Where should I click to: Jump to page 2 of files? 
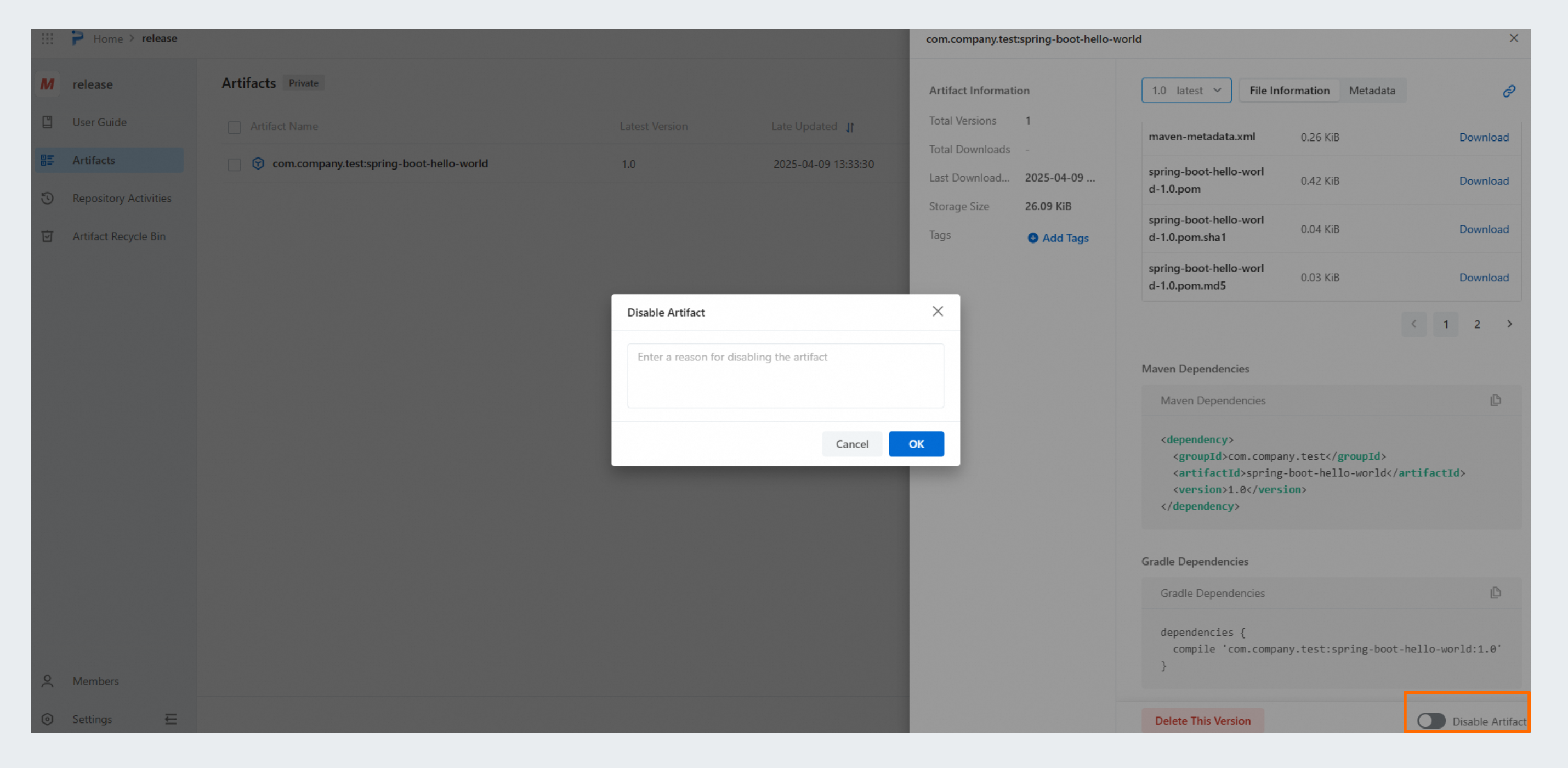[x=1476, y=324]
